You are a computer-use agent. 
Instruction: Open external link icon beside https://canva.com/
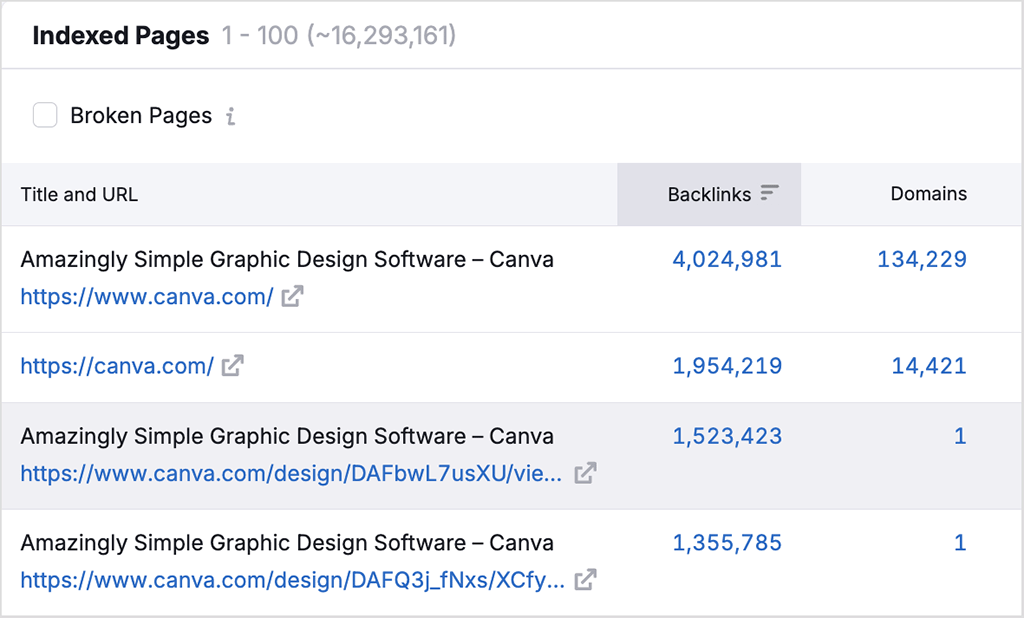click(232, 365)
